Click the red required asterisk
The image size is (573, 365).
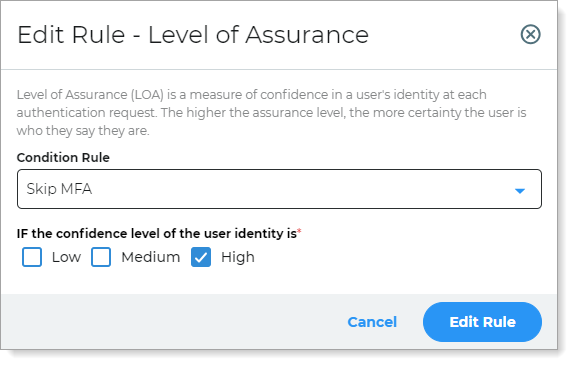click(x=299, y=231)
